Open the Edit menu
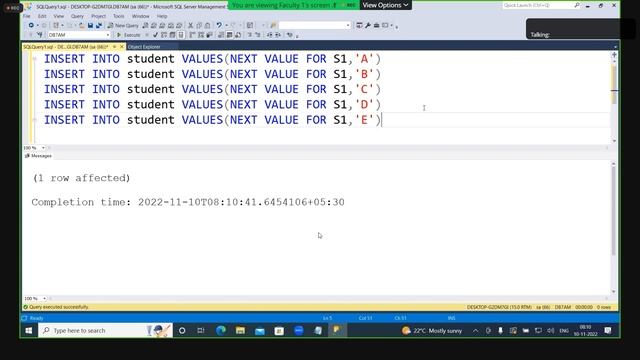This screenshot has height=360, width=640. pyautogui.click(x=42, y=16)
